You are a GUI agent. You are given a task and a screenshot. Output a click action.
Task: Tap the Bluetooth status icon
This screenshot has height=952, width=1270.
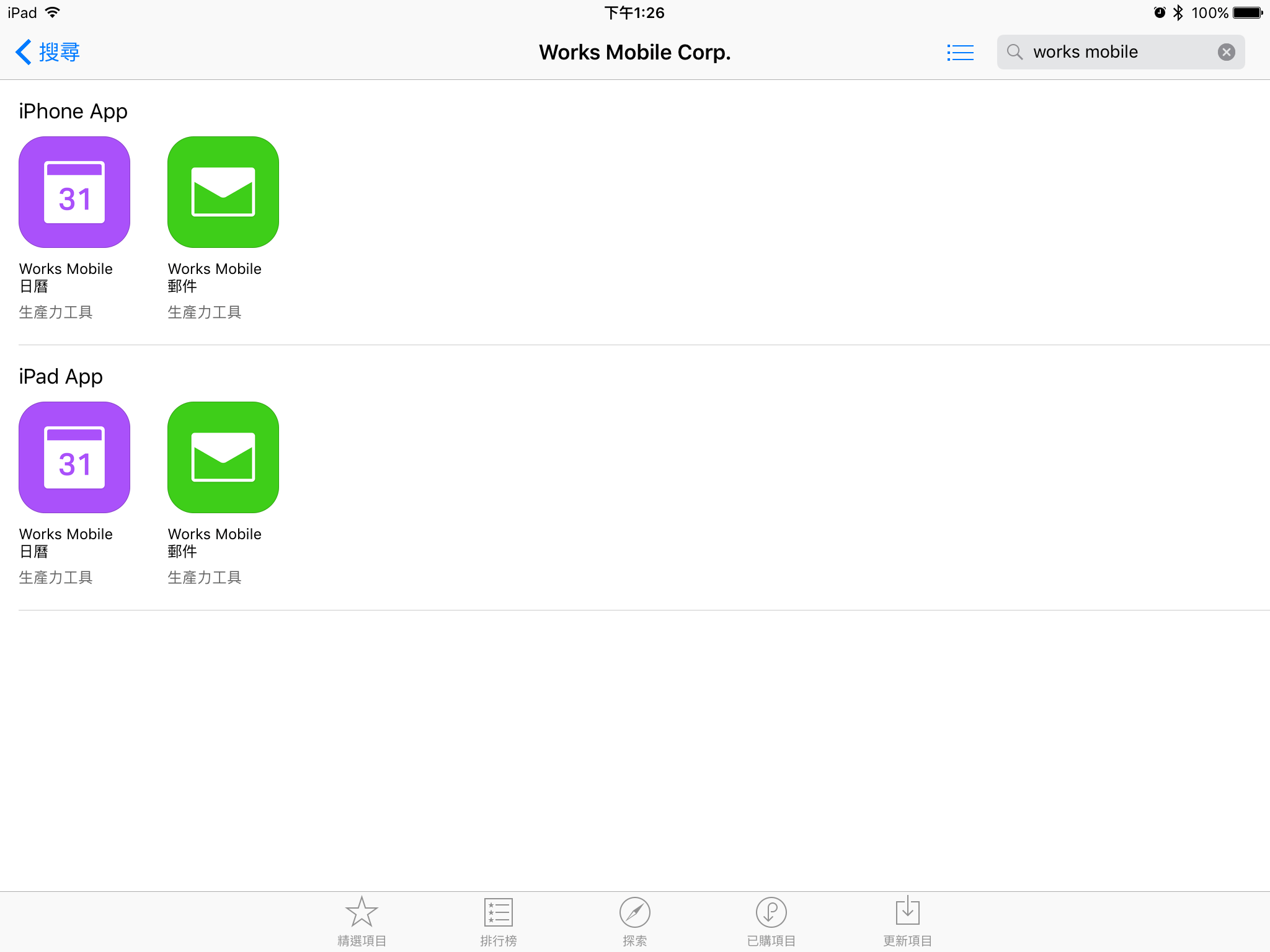tap(1178, 12)
